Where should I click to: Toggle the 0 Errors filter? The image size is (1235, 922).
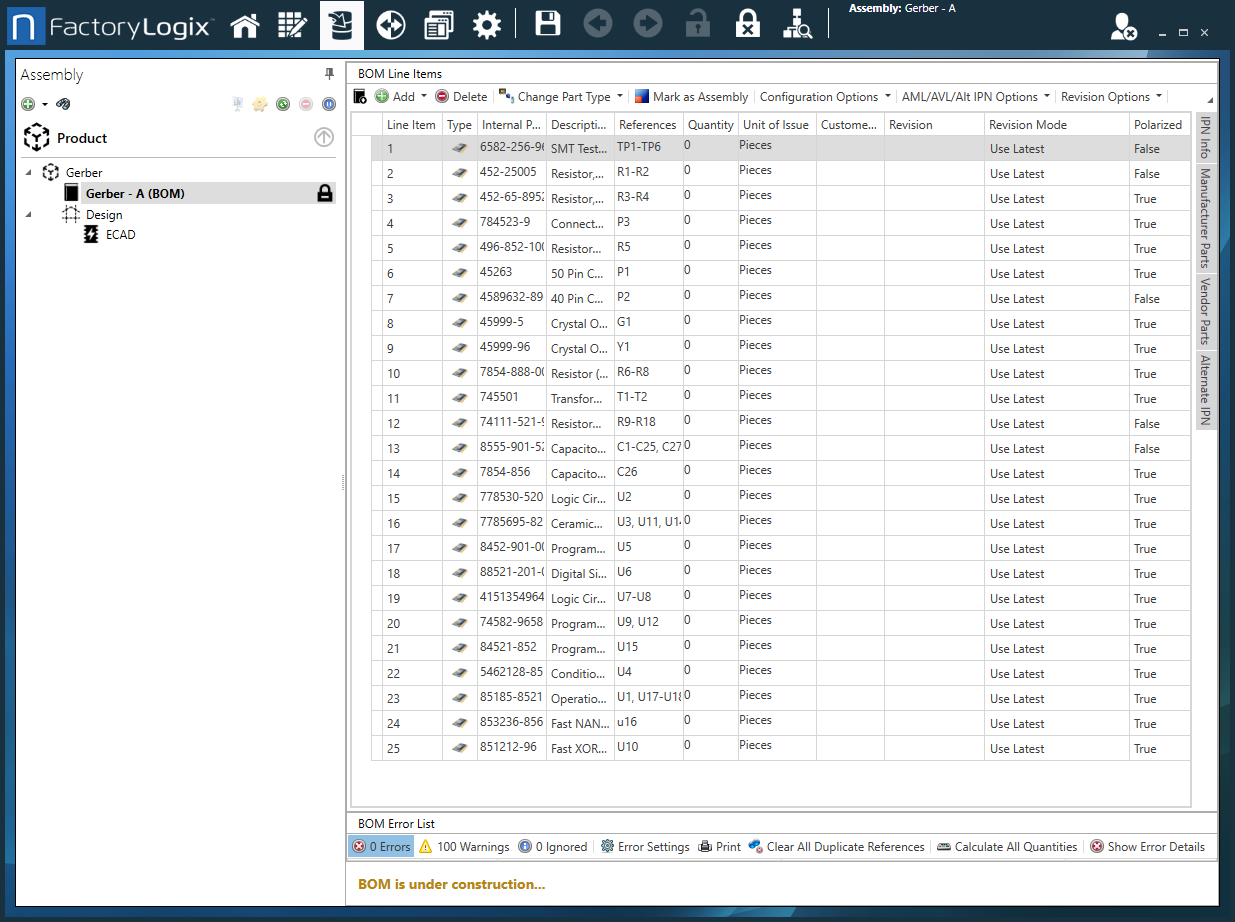[x=381, y=847]
